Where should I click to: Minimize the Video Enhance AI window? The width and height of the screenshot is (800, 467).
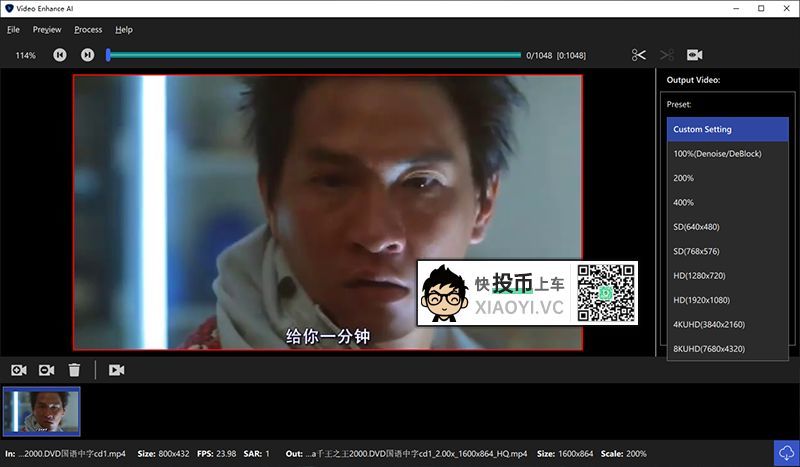(736, 8)
